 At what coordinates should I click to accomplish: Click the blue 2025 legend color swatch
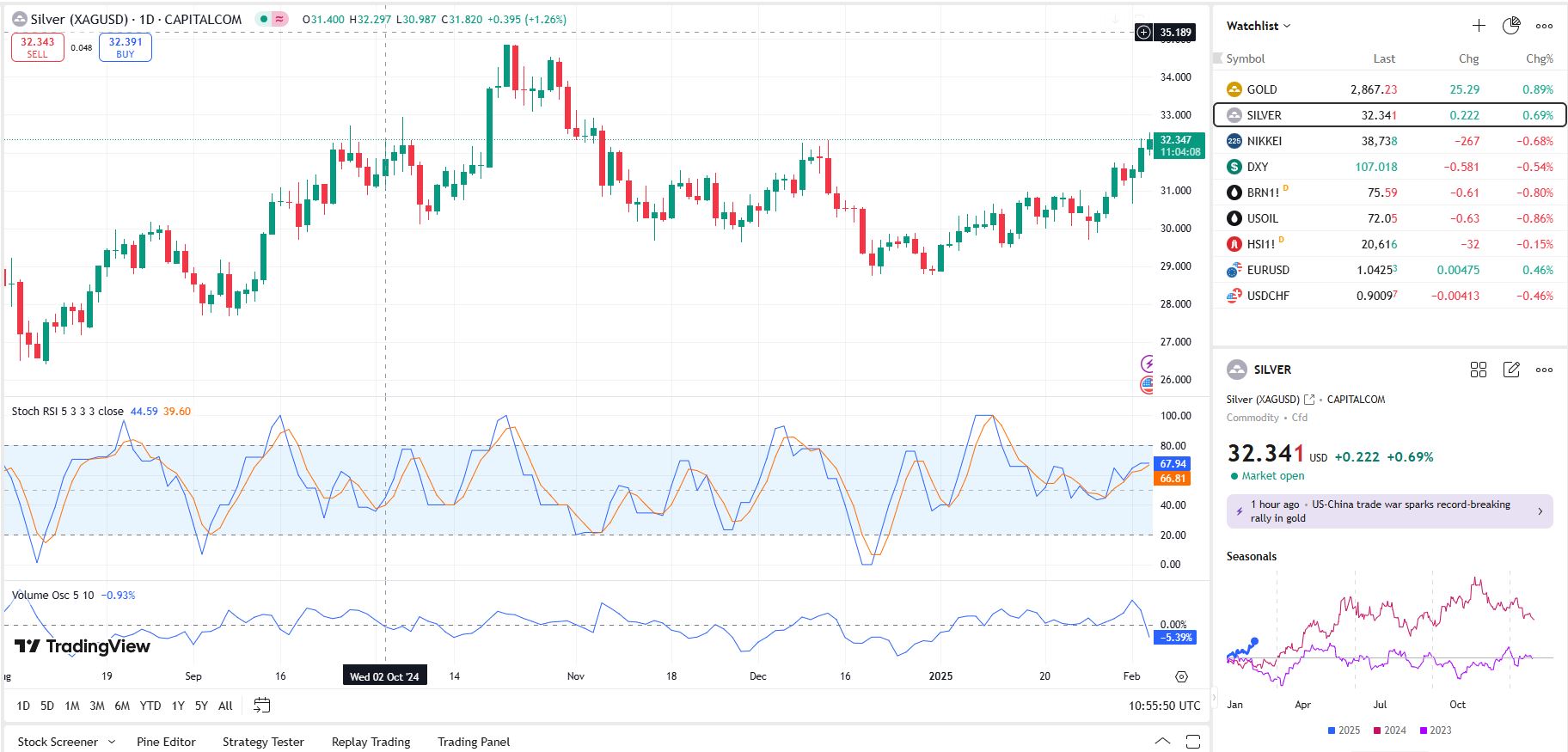click(1332, 731)
